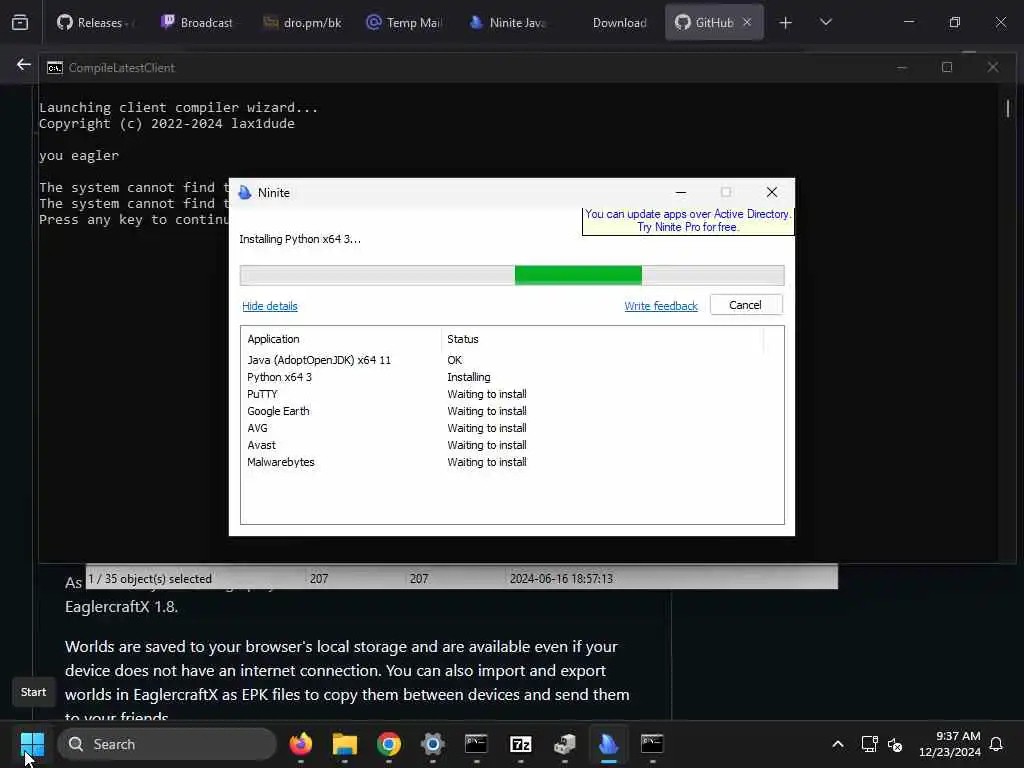The height and width of the screenshot is (768, 1024).
Task: Open the gear settings app on taskbar
Action: [432, 744]
